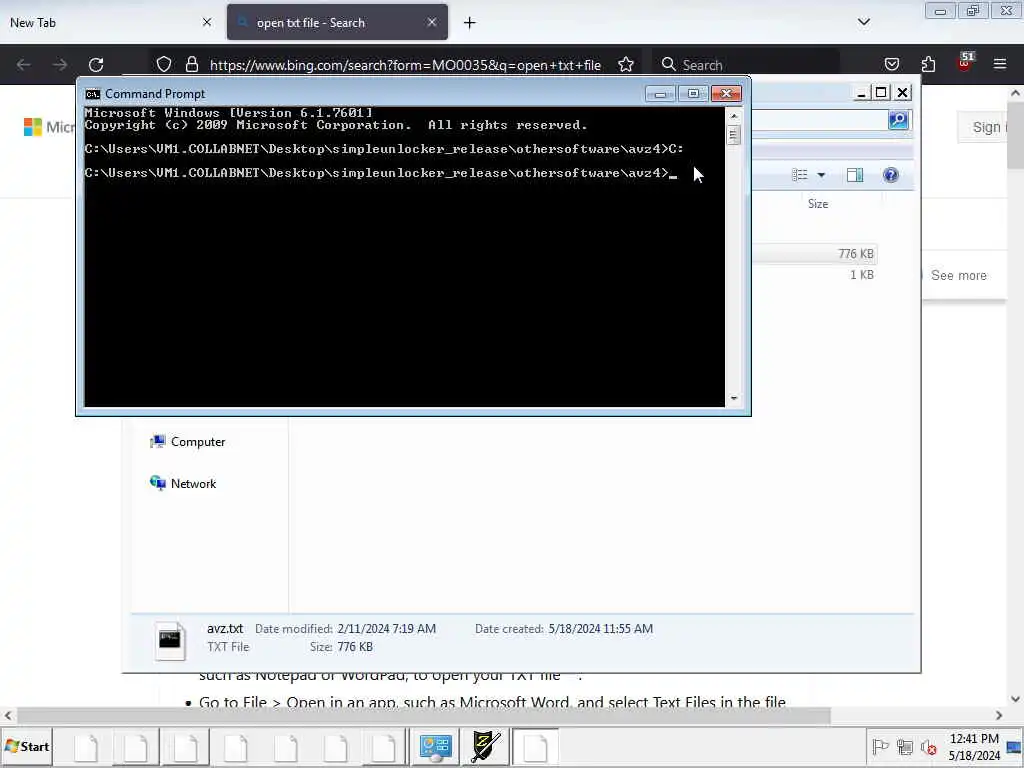The image size is (1024, 768).
Task: Click the page scrollbar up arrow
Action: 1016,93
